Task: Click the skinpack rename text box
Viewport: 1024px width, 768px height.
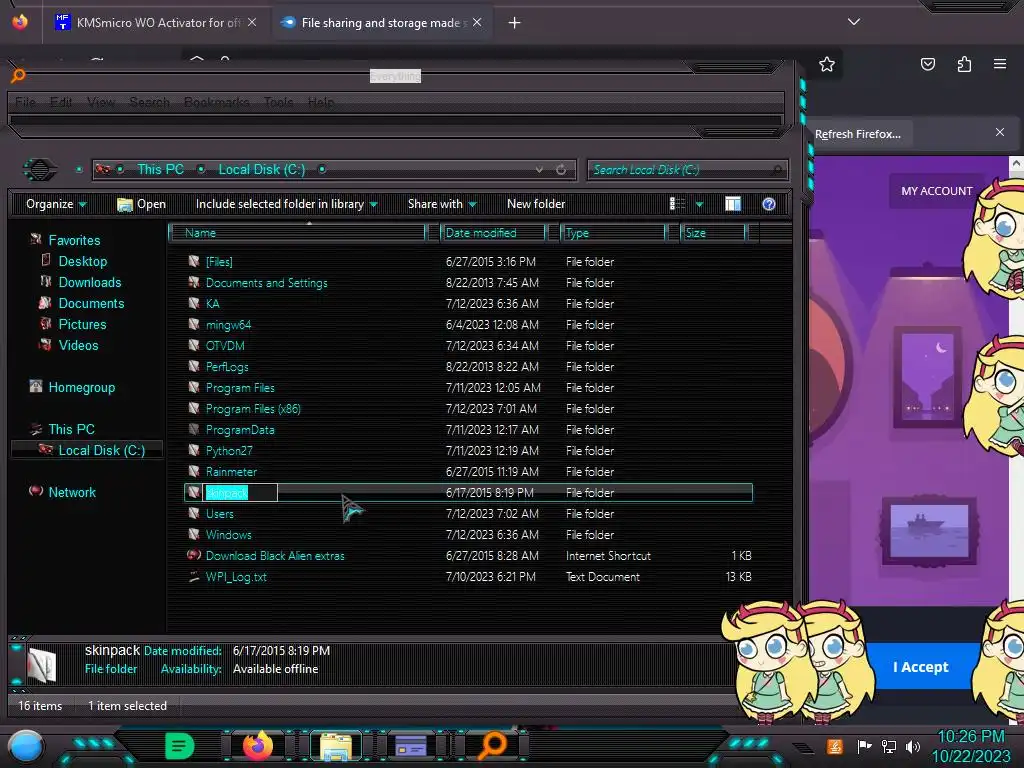Action: click(x=241, y=492)
